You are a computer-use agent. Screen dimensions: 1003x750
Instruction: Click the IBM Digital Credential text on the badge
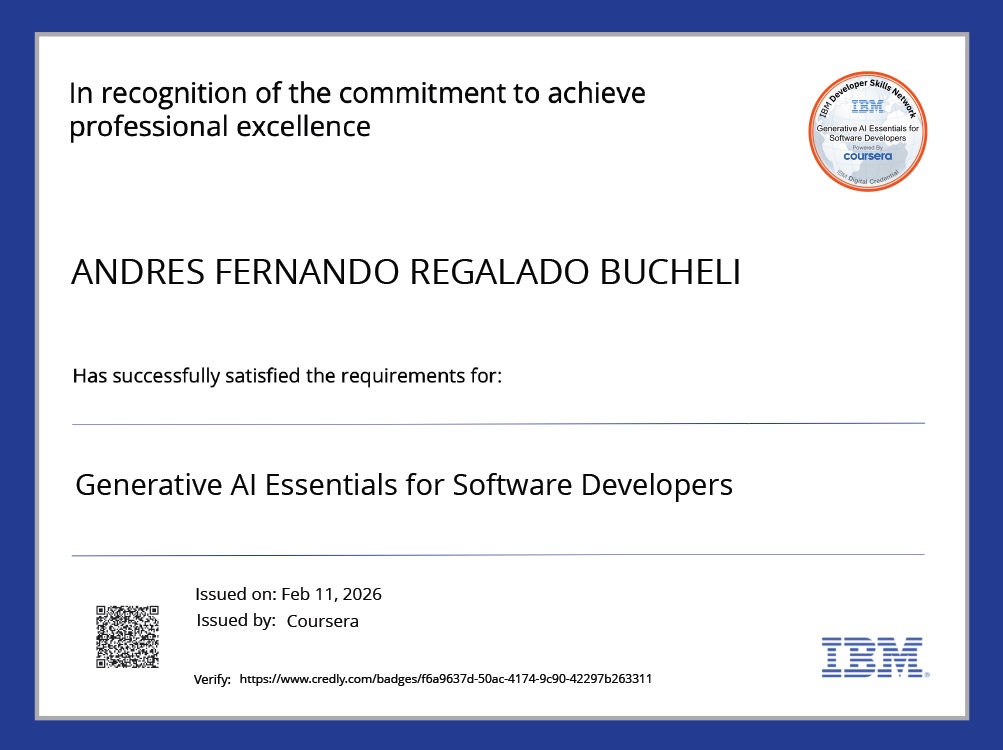[x=866, y=178]
